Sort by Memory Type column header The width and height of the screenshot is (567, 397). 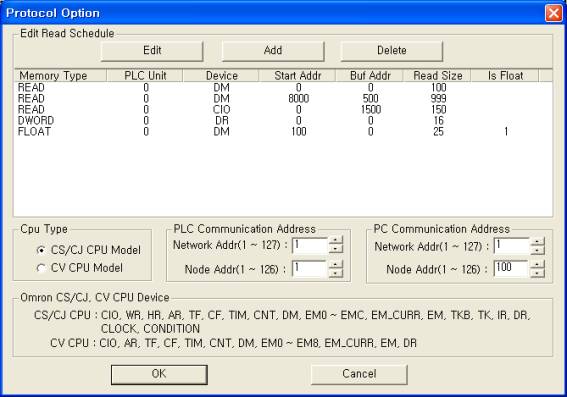tap(60, 76)
